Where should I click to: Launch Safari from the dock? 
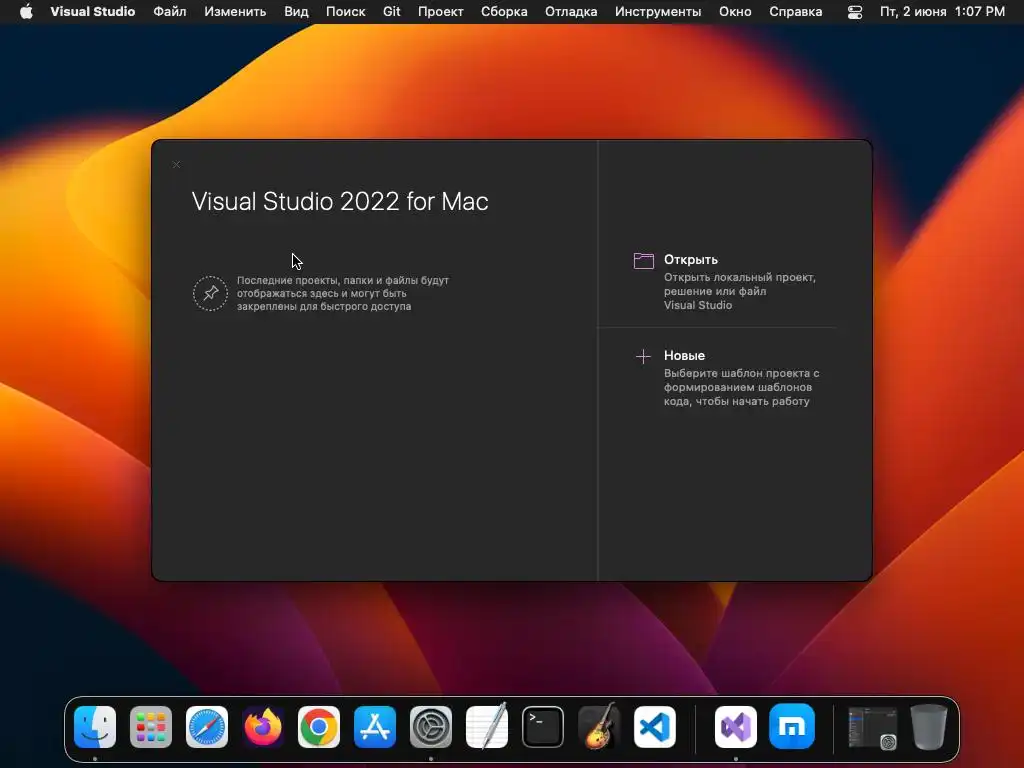point(207,727)
